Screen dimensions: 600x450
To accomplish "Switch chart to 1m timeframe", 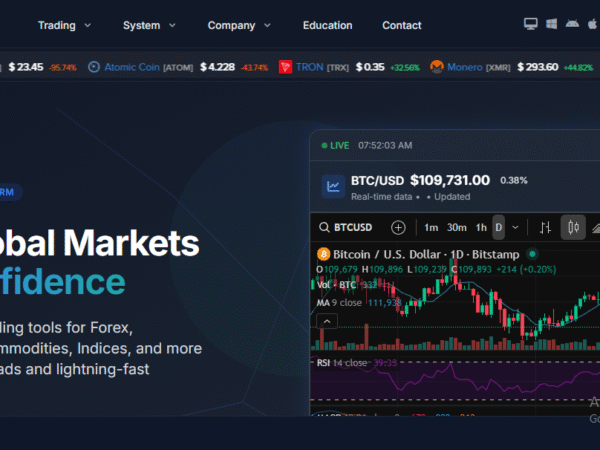I will tap(431, 227).
